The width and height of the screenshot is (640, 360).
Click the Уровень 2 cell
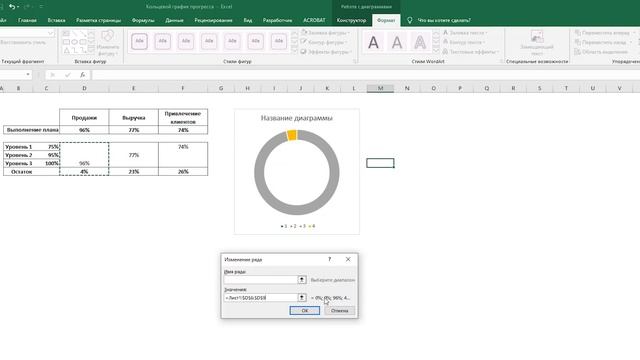pos(19,155)
